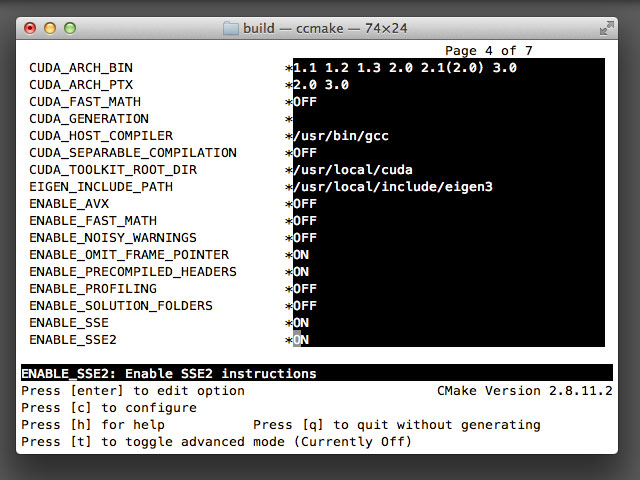This screenshot has width=640, height=480.
Task: Click the 'Press [c] to configure' hint
Action: (109, 408)
